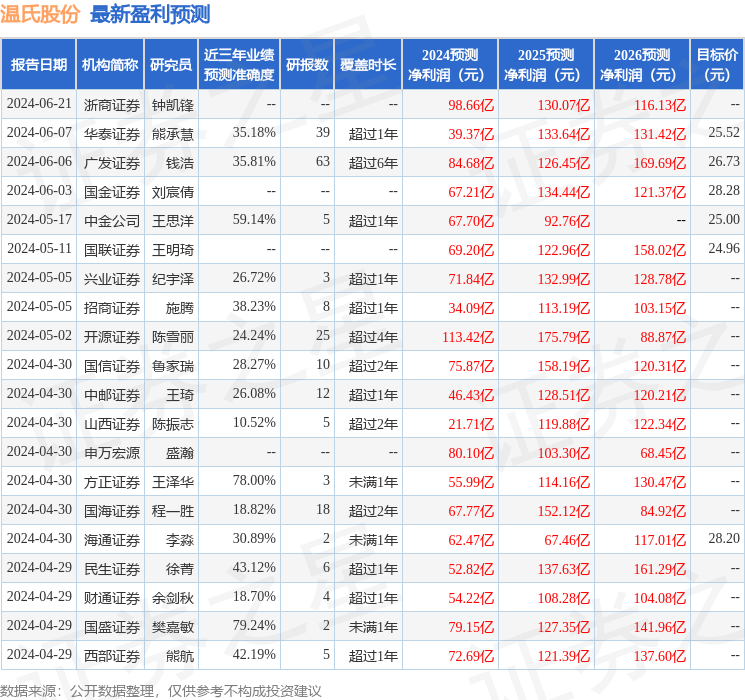Image resolution: width=745 pixels, height=700 pixels.
Task: Click the 2024-05-17 report date
Action: click(39, 219)
